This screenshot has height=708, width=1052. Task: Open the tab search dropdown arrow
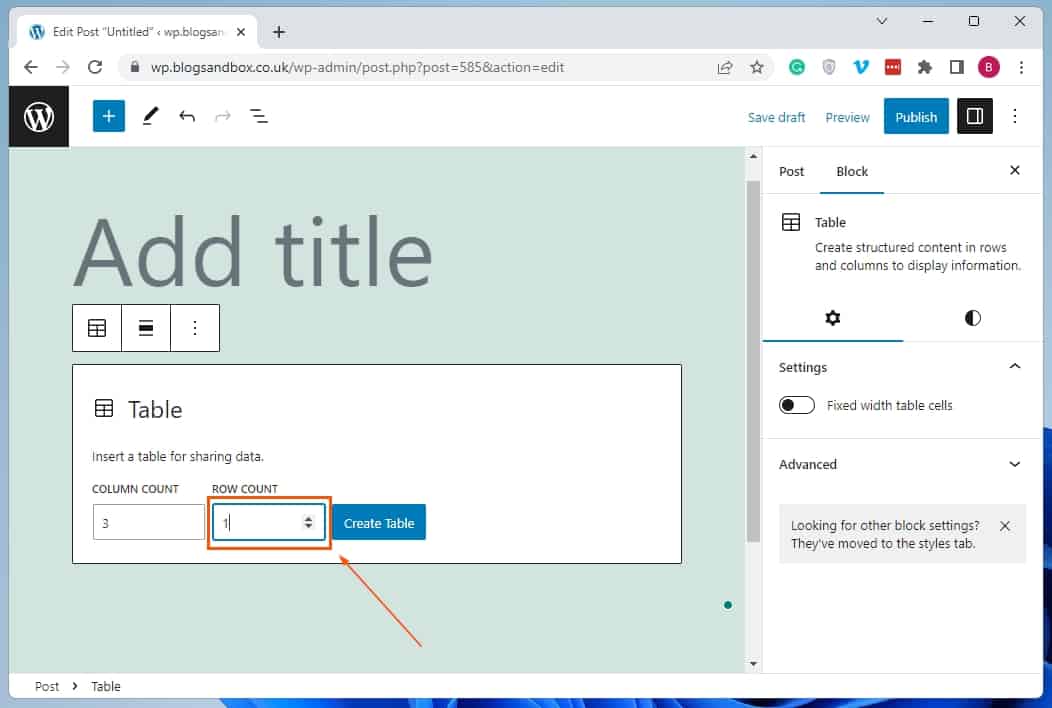tap(882, 21)
